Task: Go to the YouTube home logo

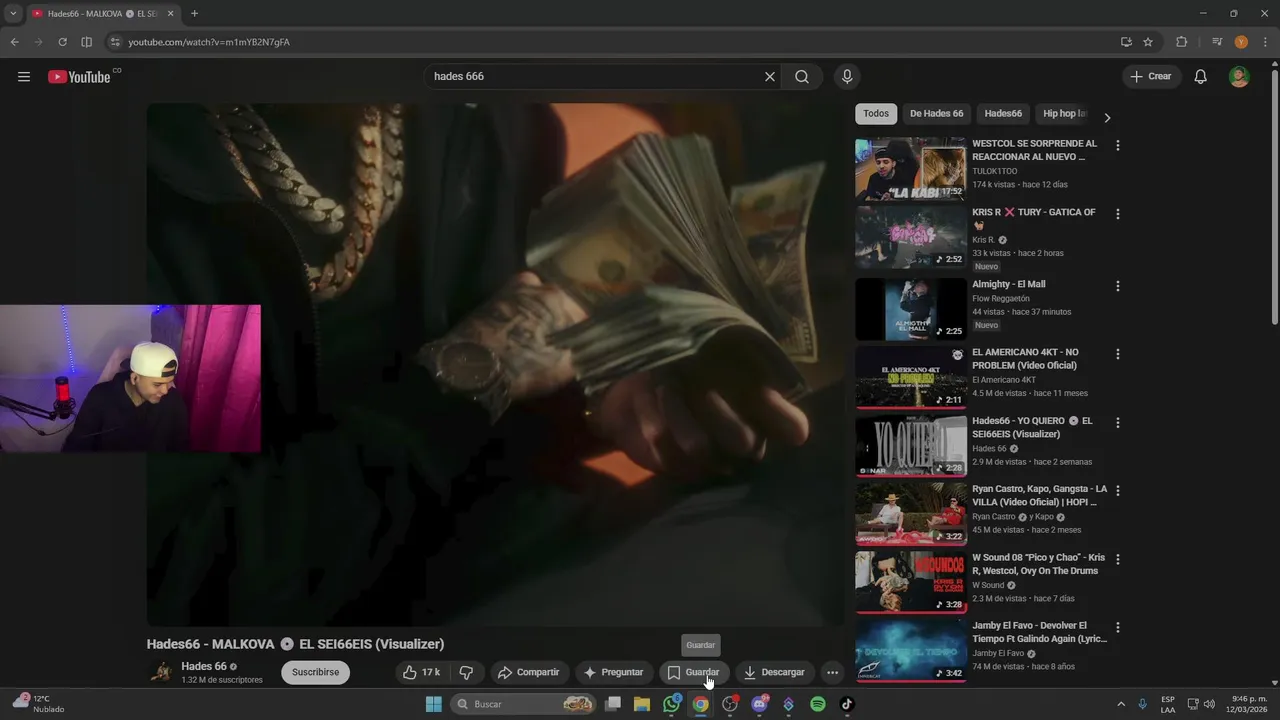Action: point(79,77)
